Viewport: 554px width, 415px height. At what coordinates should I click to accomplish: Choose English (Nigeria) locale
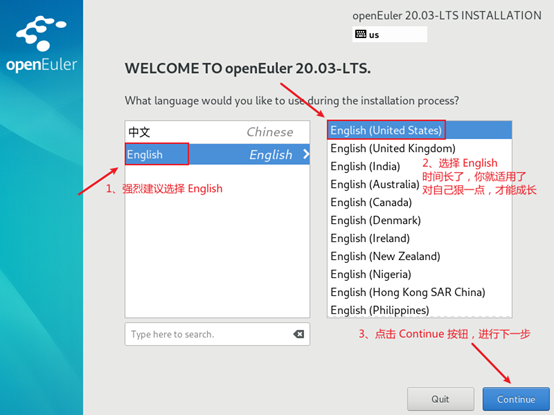pos(419,274)
